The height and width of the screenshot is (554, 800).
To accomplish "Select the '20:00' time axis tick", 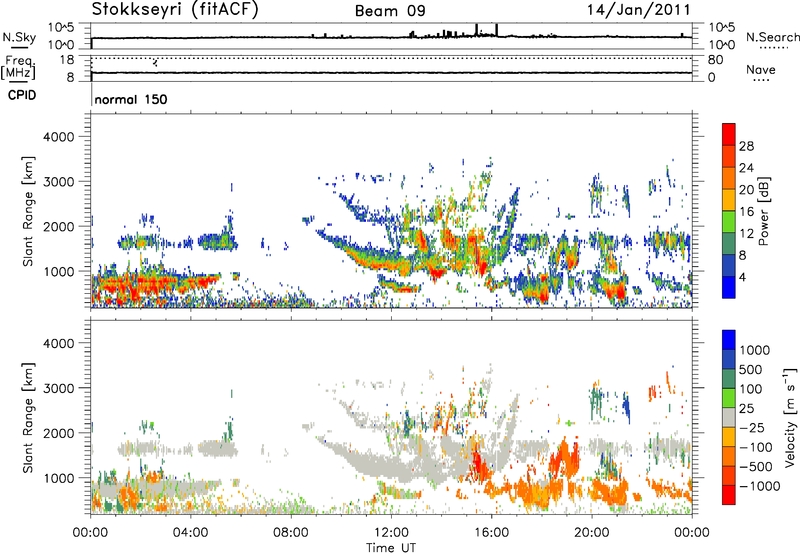I will [x=591, y=533].
